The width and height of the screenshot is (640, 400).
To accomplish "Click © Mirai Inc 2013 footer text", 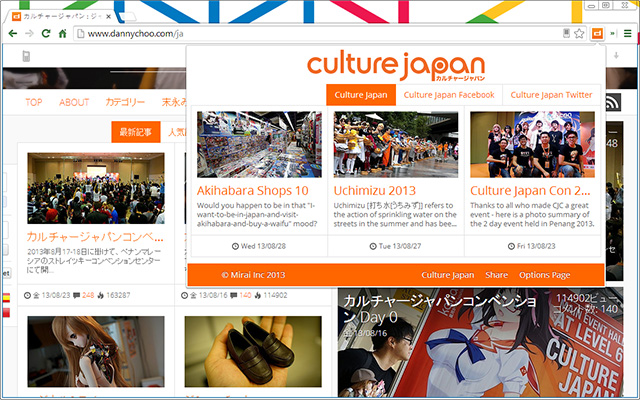I will [253, 275].
